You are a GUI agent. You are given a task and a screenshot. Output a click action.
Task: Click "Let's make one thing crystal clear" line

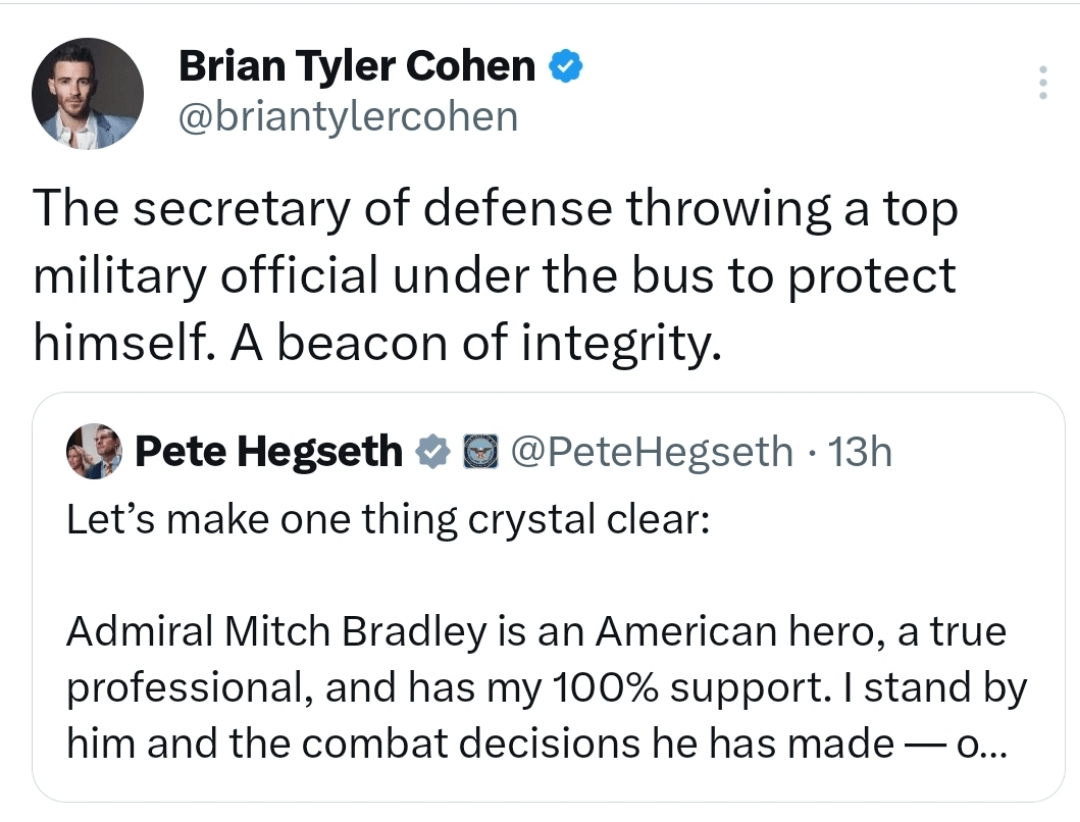388,520
